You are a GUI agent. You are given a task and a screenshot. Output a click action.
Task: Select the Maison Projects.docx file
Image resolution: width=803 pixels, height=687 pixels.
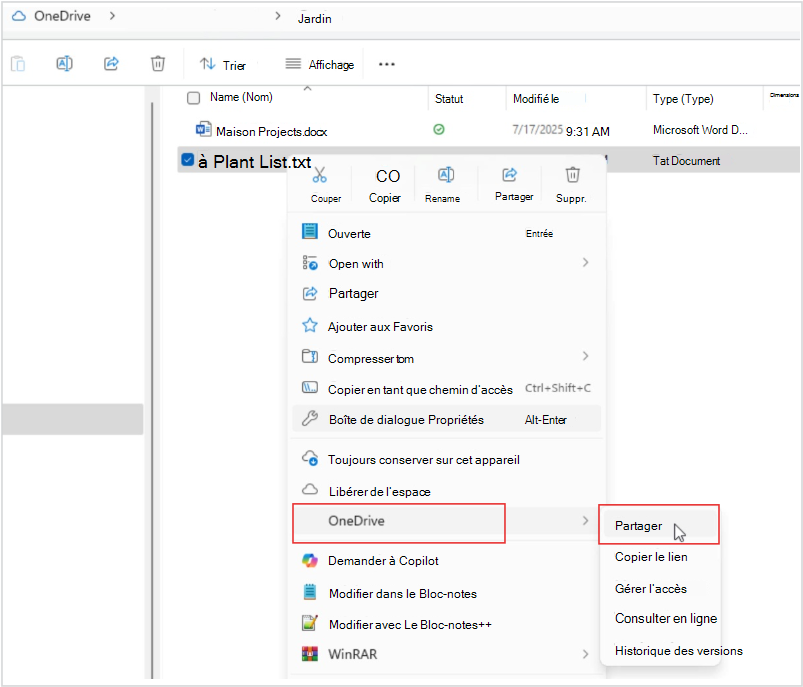coord(271,132)
